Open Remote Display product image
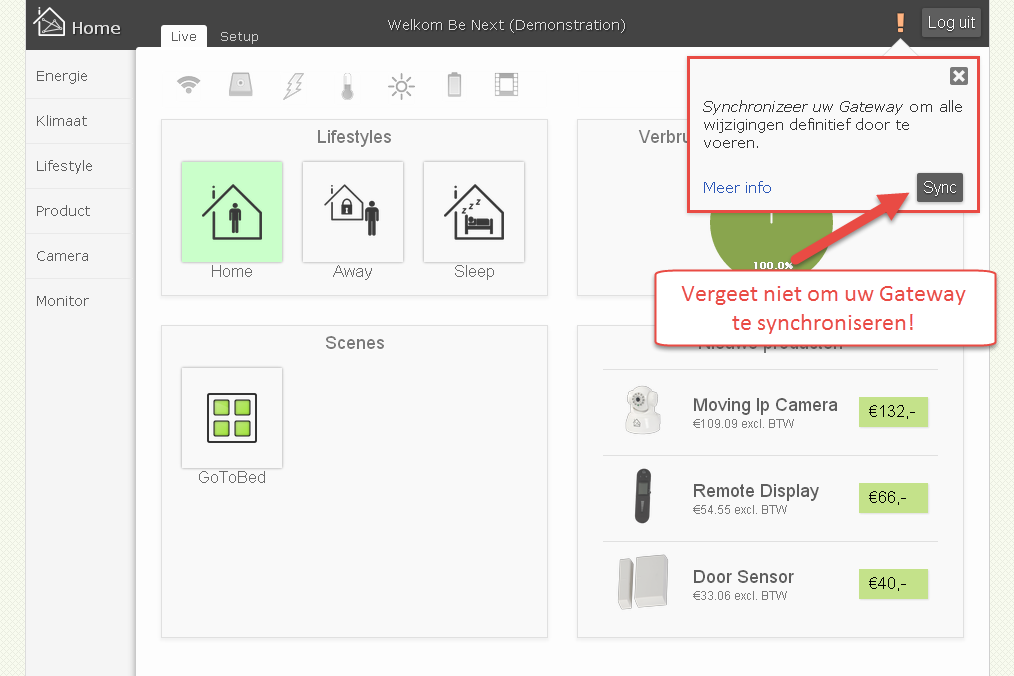The width and height of the screenshot is (1014, 676). click(642, 496)
